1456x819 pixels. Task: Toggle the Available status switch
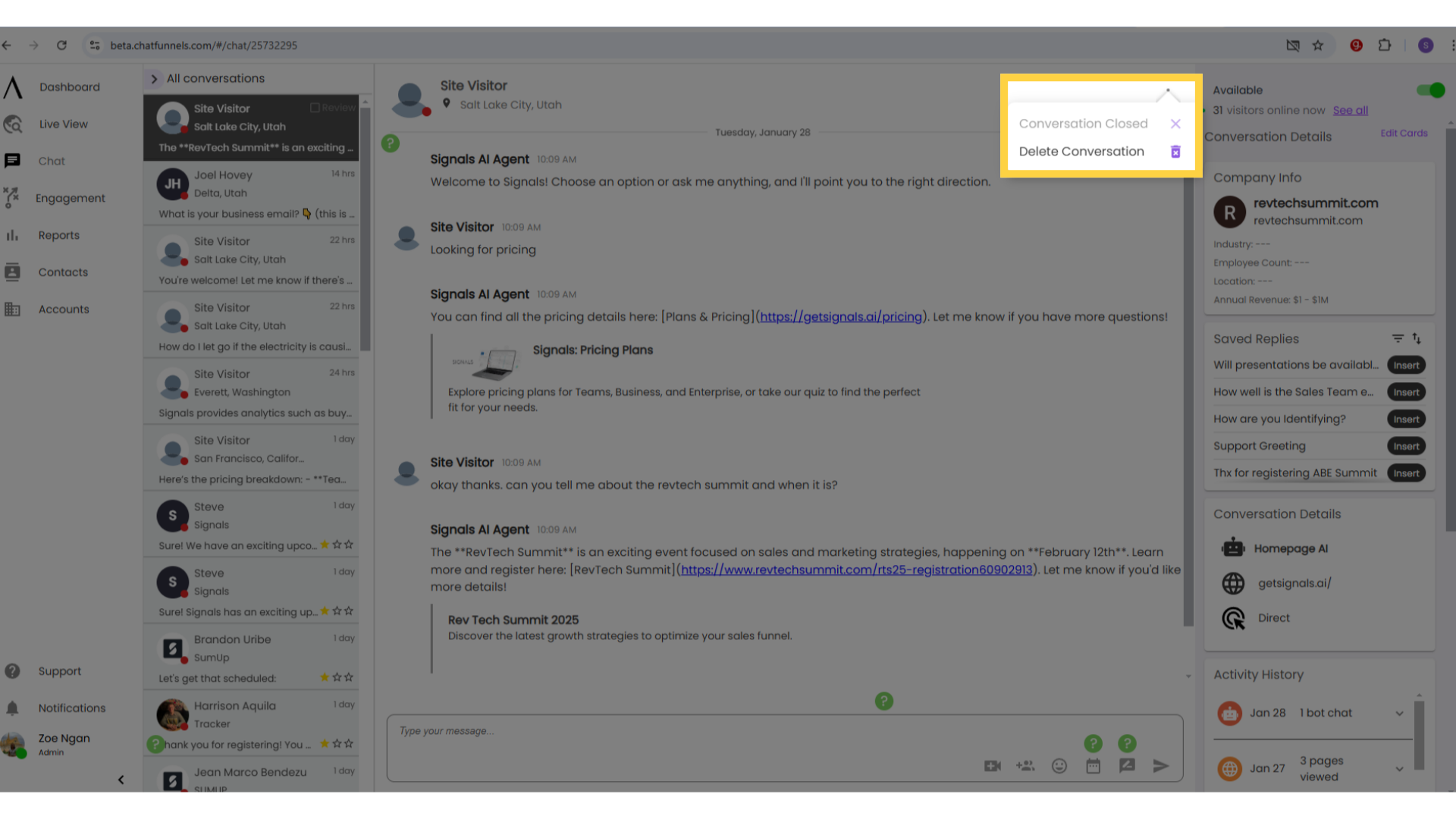click(1430, 90)
